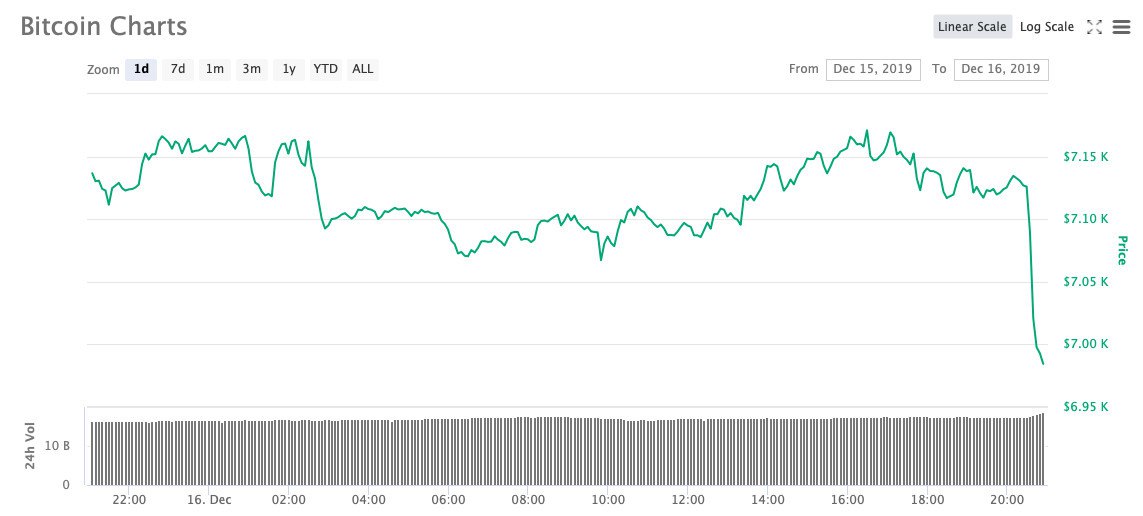Select the 1d zoom range
The width and height of the screenshot is (1143, 516).
[141, 69]
